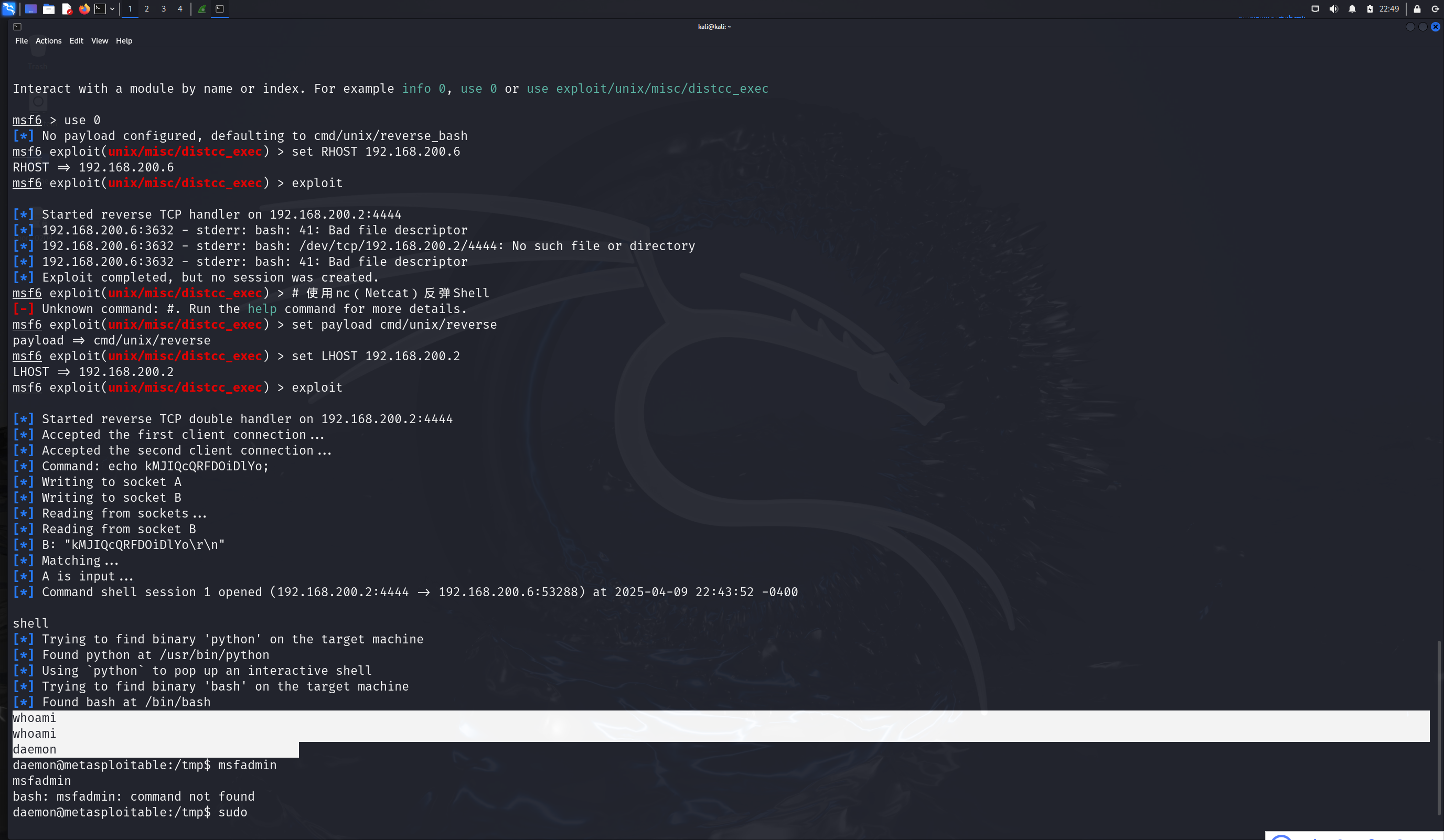Switch to workspace 4
Viewport: 1444px width, 840px height.
click(180, 8)
